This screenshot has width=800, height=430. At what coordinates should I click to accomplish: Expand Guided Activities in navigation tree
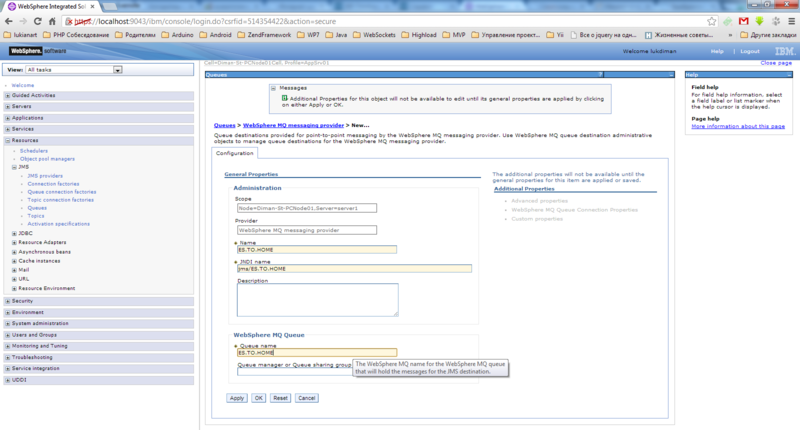(x=8, y=95)
